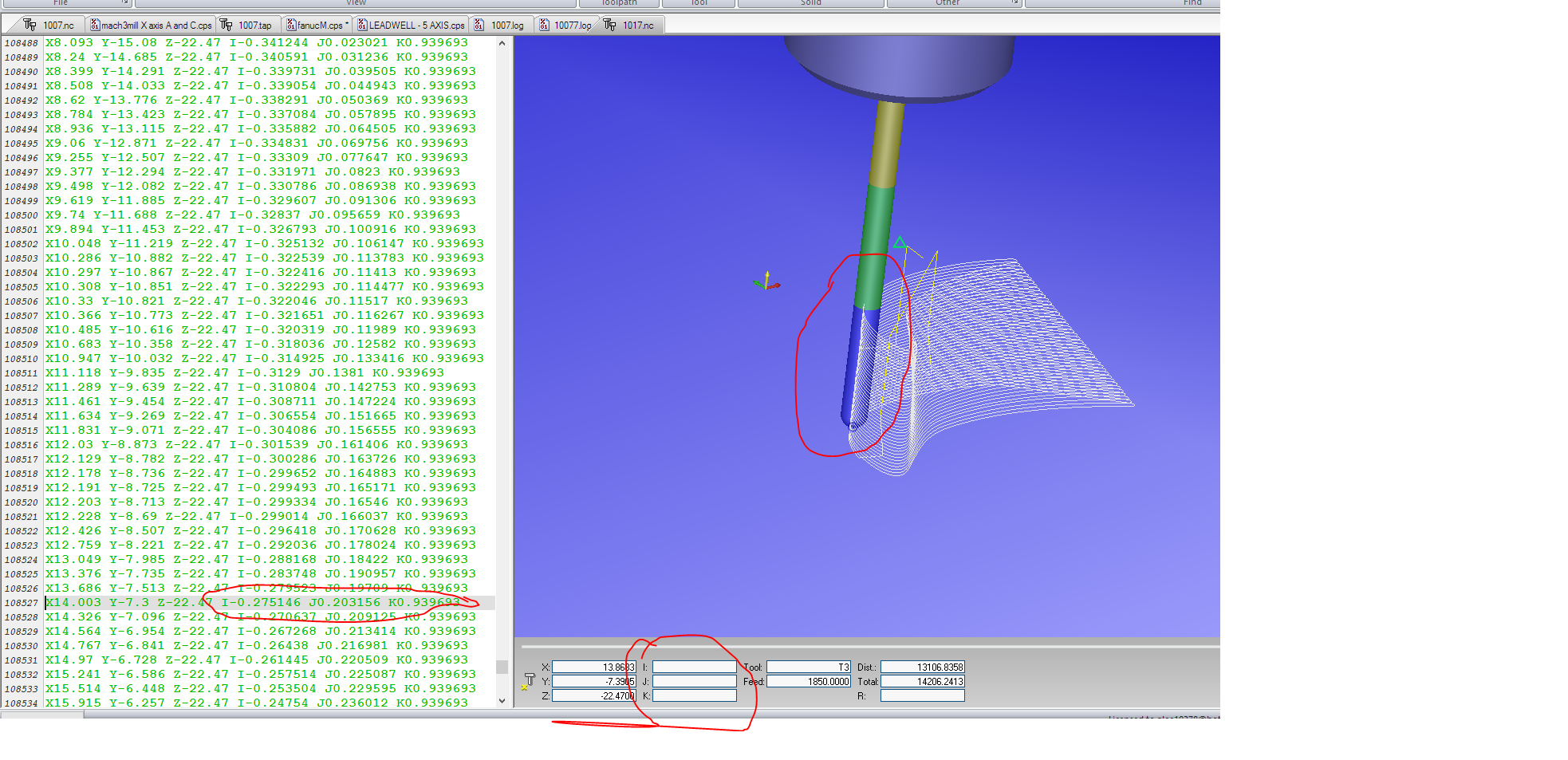Image resolution: width=1568 pixels, height=760 pixels.
Task: Click inside the Feed value field
Action: [808, 682]
